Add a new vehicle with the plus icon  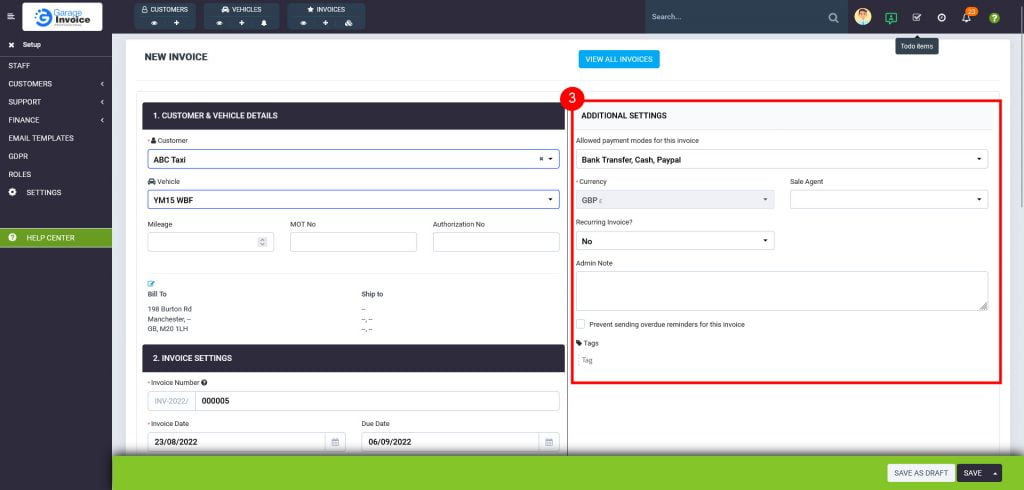(x=242, y=23)
